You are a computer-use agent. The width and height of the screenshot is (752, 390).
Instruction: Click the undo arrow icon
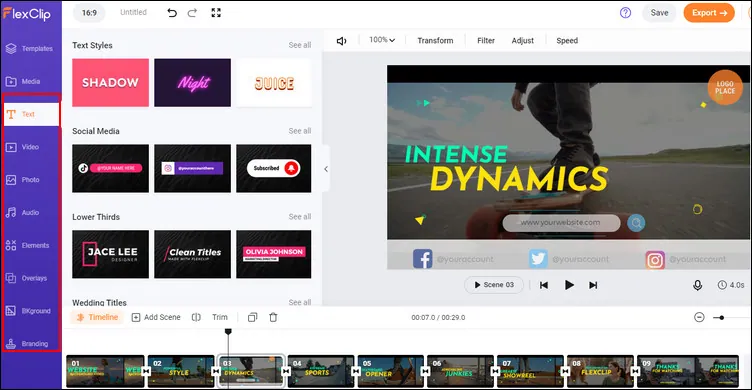click(172, 13)
